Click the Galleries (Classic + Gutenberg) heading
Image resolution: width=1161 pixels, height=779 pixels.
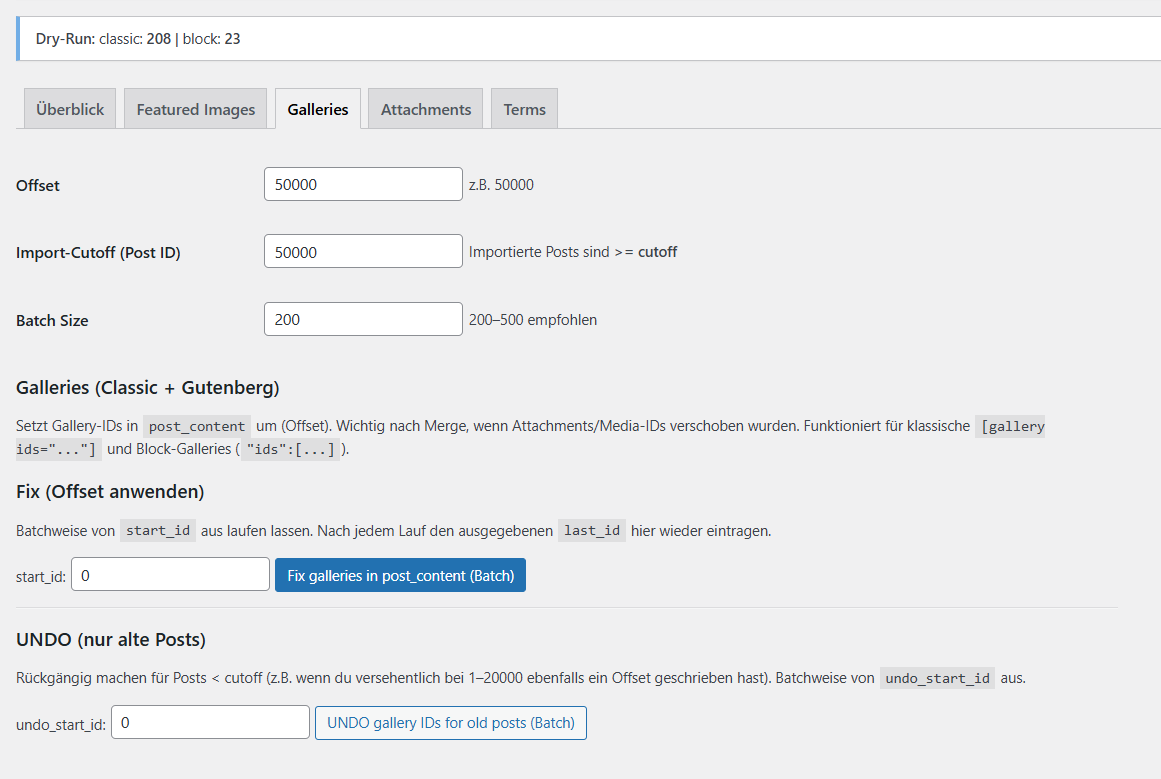pyautogui.click(x=148, y=388)
